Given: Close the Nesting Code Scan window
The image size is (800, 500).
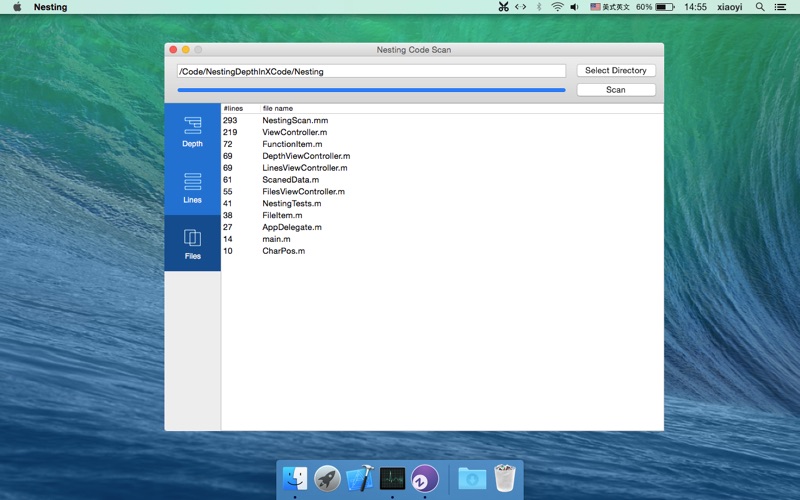Looking at the screenshot, I should pyautogui.click(x=173, y=49).
